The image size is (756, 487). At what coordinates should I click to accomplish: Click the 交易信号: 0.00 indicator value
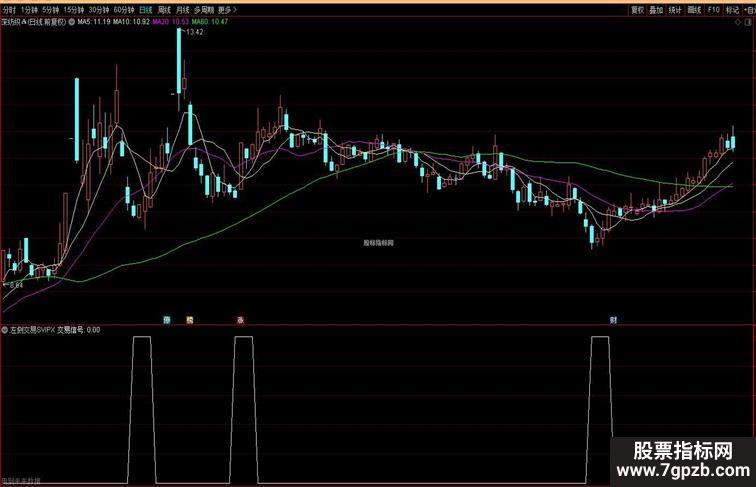[79, 330]
